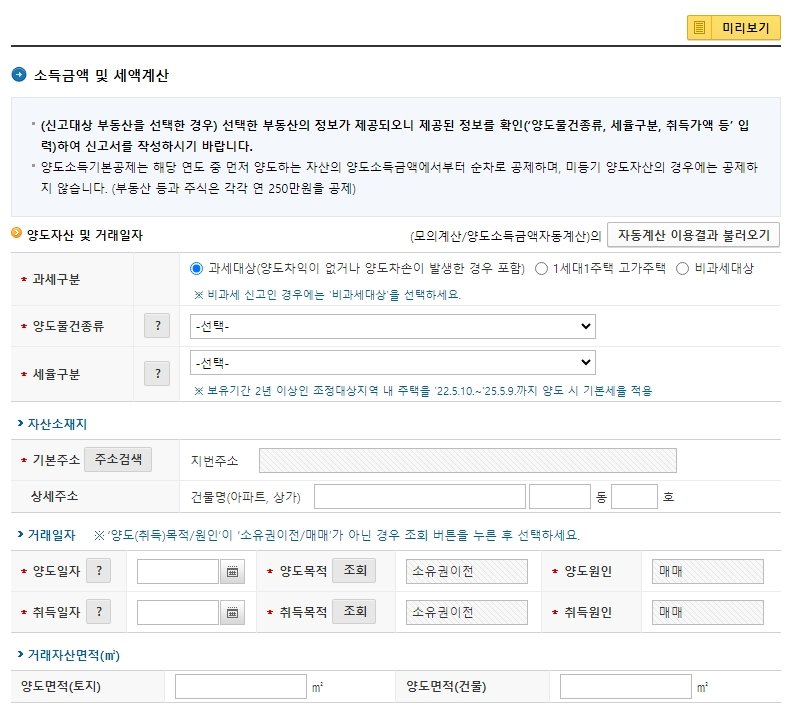Viewport: 788px width, 716px height.
Task: Open the 양도물건종류 dropdown
Action: (392, 327)
